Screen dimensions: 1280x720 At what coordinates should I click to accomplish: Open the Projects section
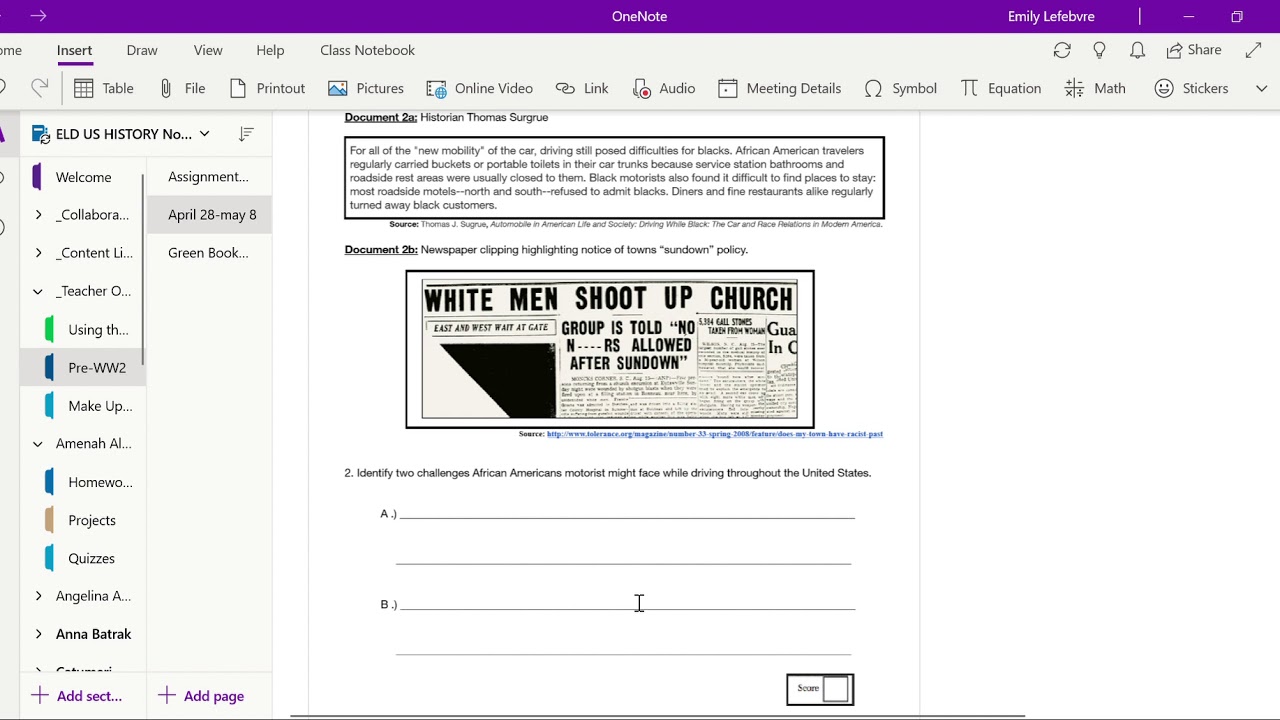click(x=91, y=520)
